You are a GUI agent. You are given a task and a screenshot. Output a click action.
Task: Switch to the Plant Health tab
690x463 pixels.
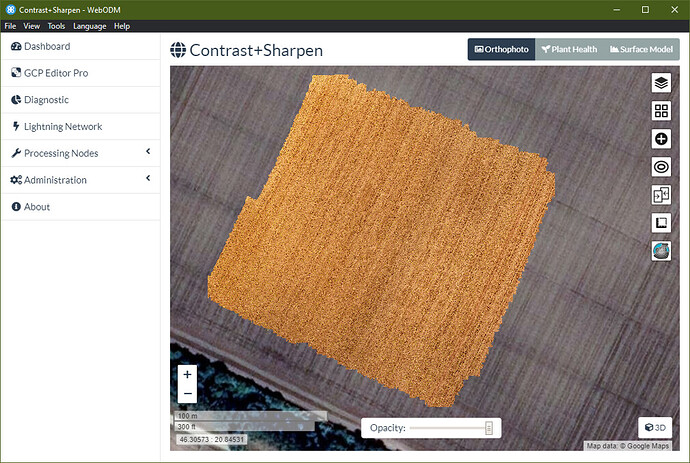[569, 49]
